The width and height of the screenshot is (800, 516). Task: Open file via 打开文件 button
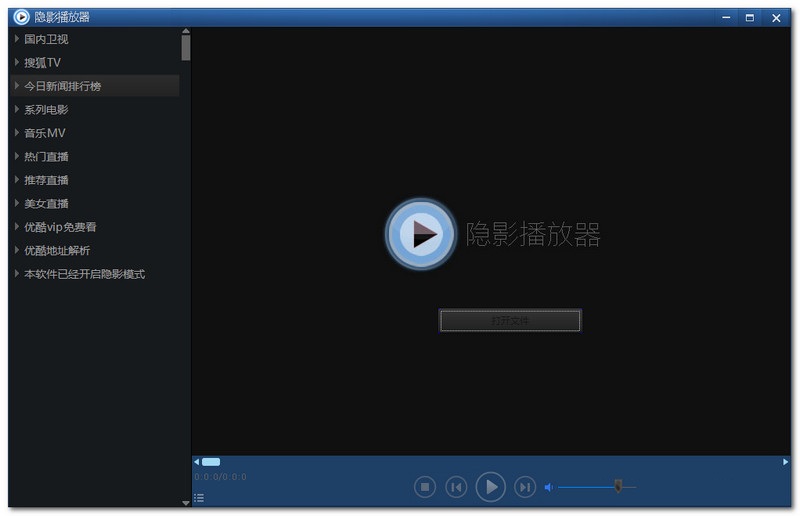click(x=510, y=321)
